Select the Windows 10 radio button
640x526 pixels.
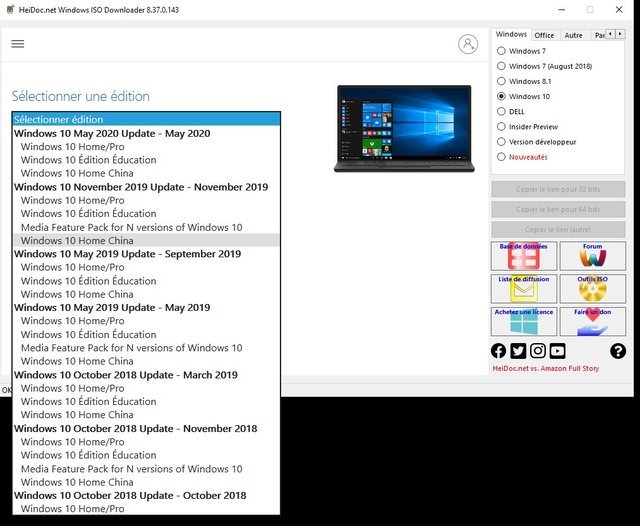(501, 96)
